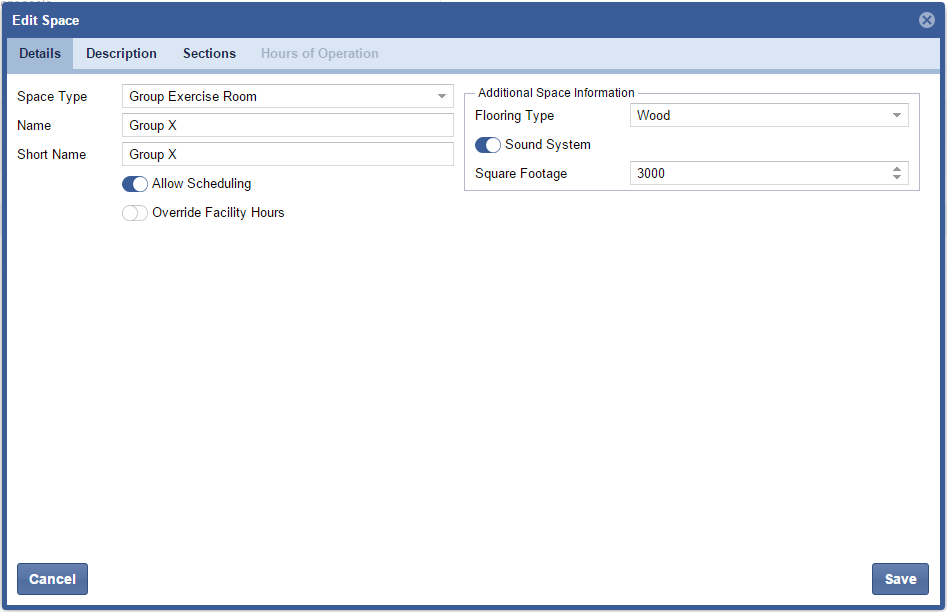The height and width of the screenshot is (612, 947).
Task: Click into the Short Name field
Action: click(288, 154)
